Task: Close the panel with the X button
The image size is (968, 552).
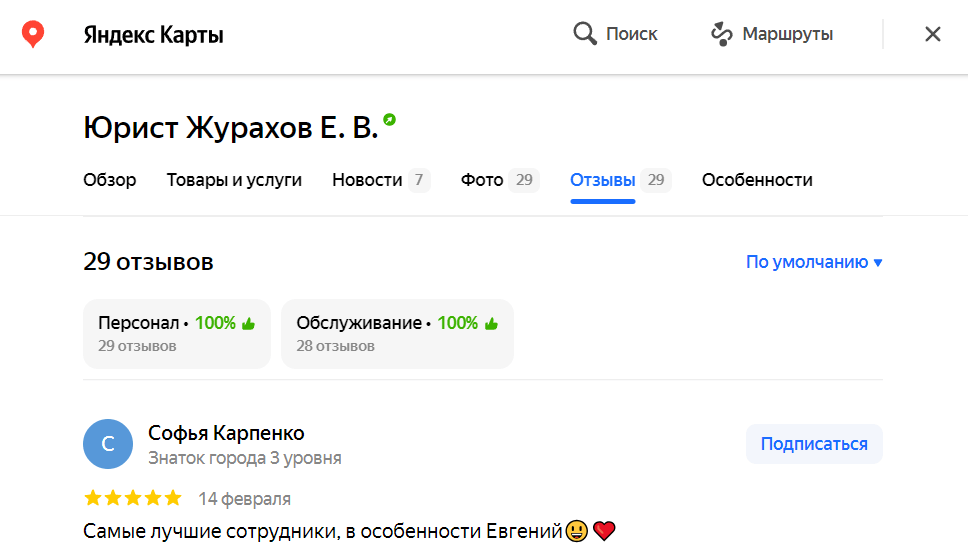Action: [932, 34]
